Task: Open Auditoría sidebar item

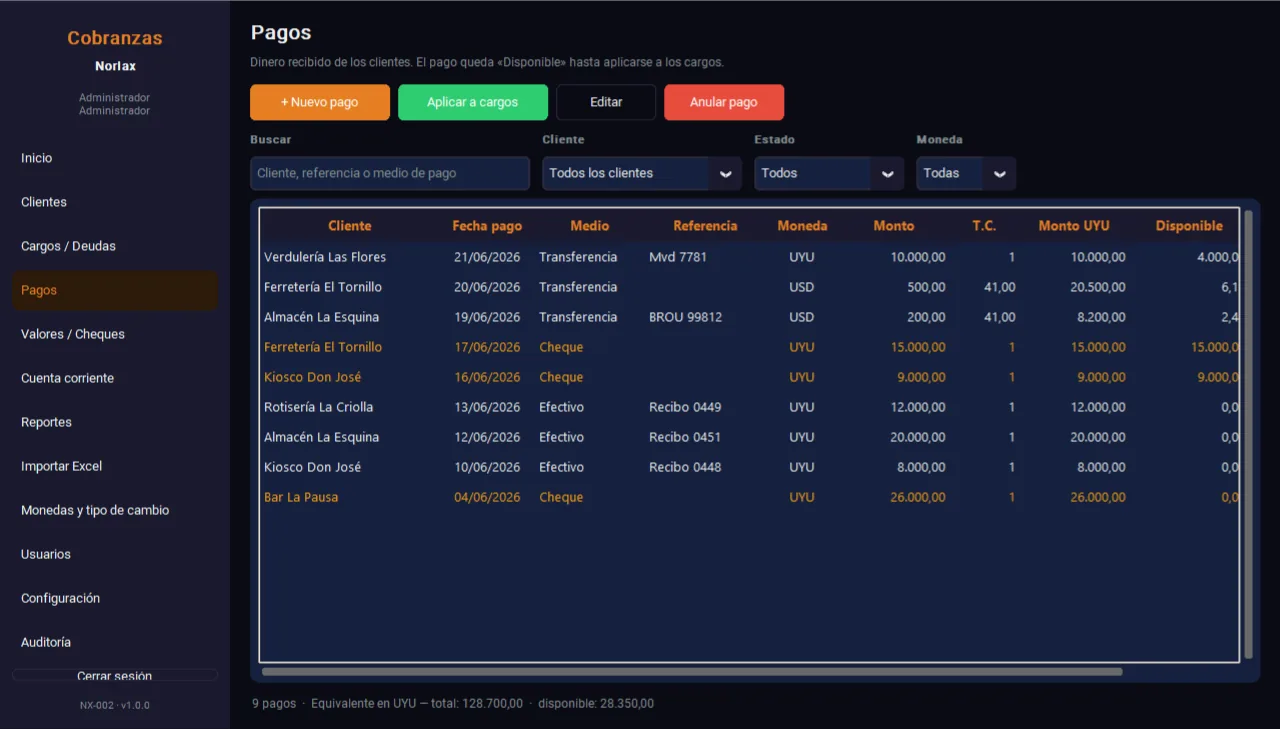Action: coord(115,642)
